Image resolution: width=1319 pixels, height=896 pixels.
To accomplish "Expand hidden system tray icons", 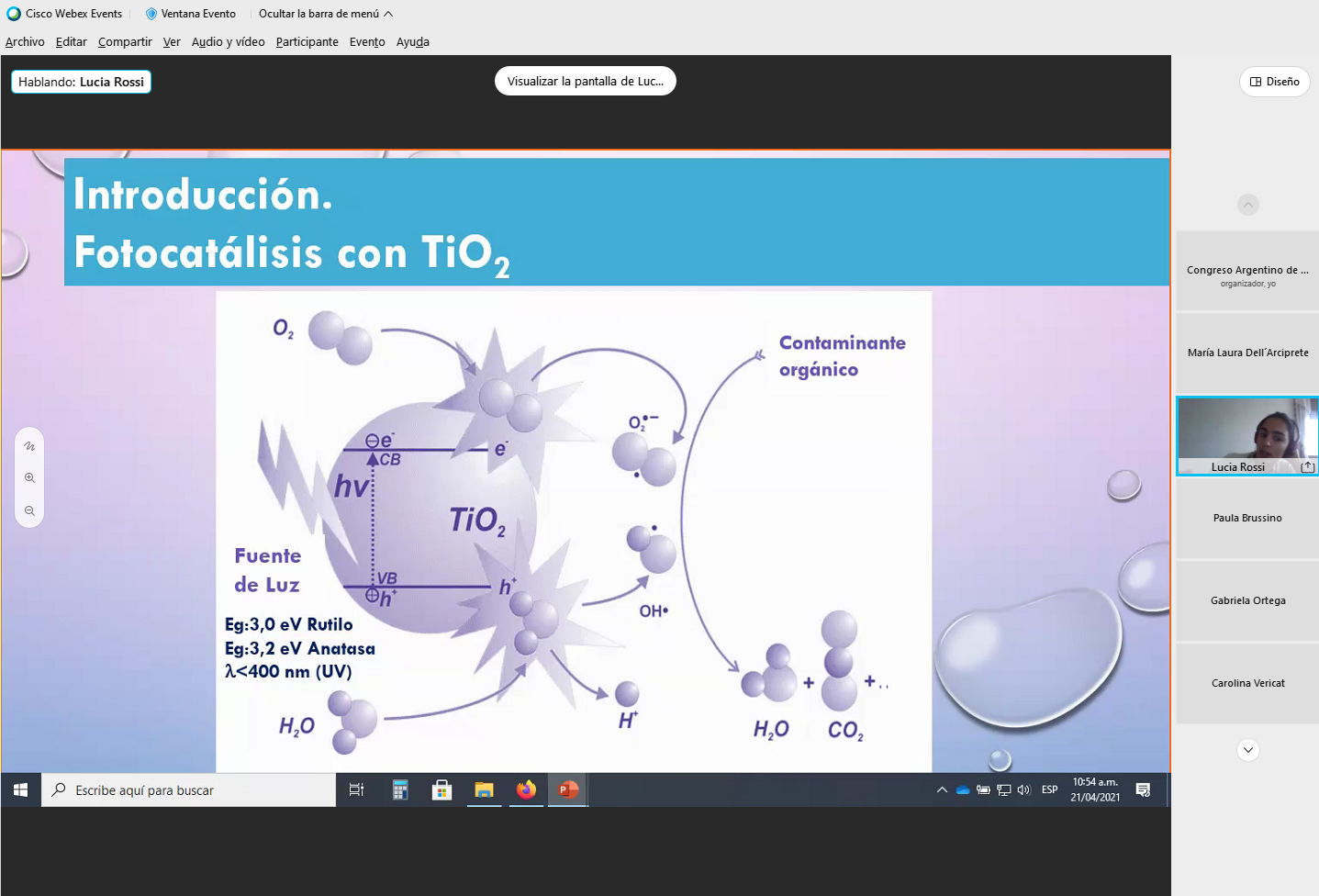I will [942, 790].
